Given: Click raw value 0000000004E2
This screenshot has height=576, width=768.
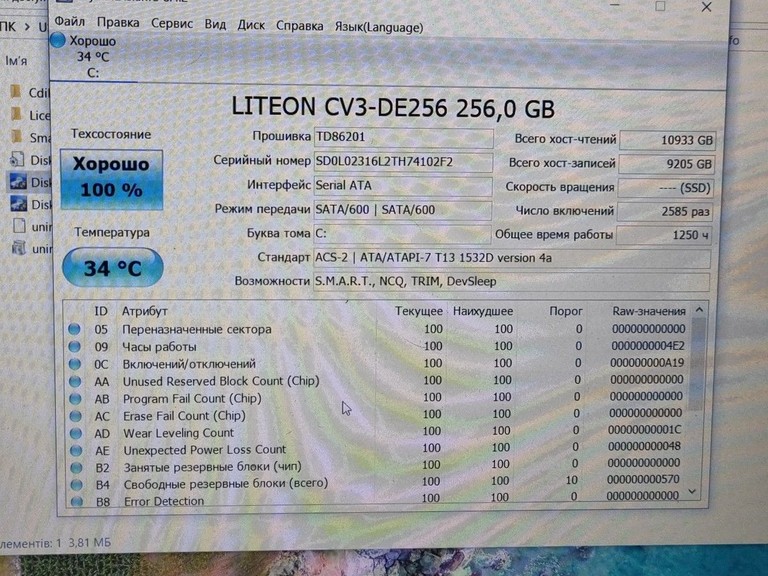Looking at the screenshot, I should (x=648, y=346).
